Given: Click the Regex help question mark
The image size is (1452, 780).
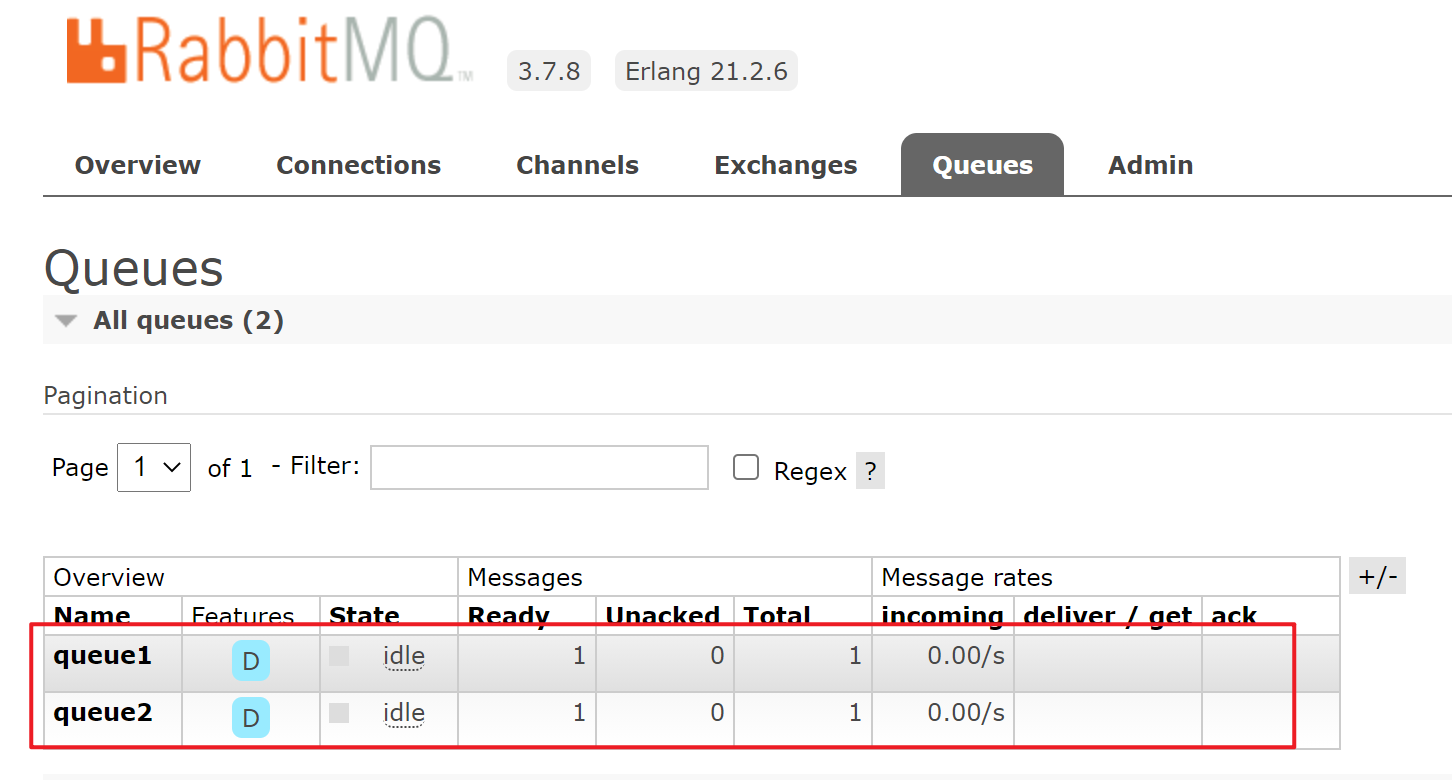Looking at the screenshot, I should click(870, 471).
